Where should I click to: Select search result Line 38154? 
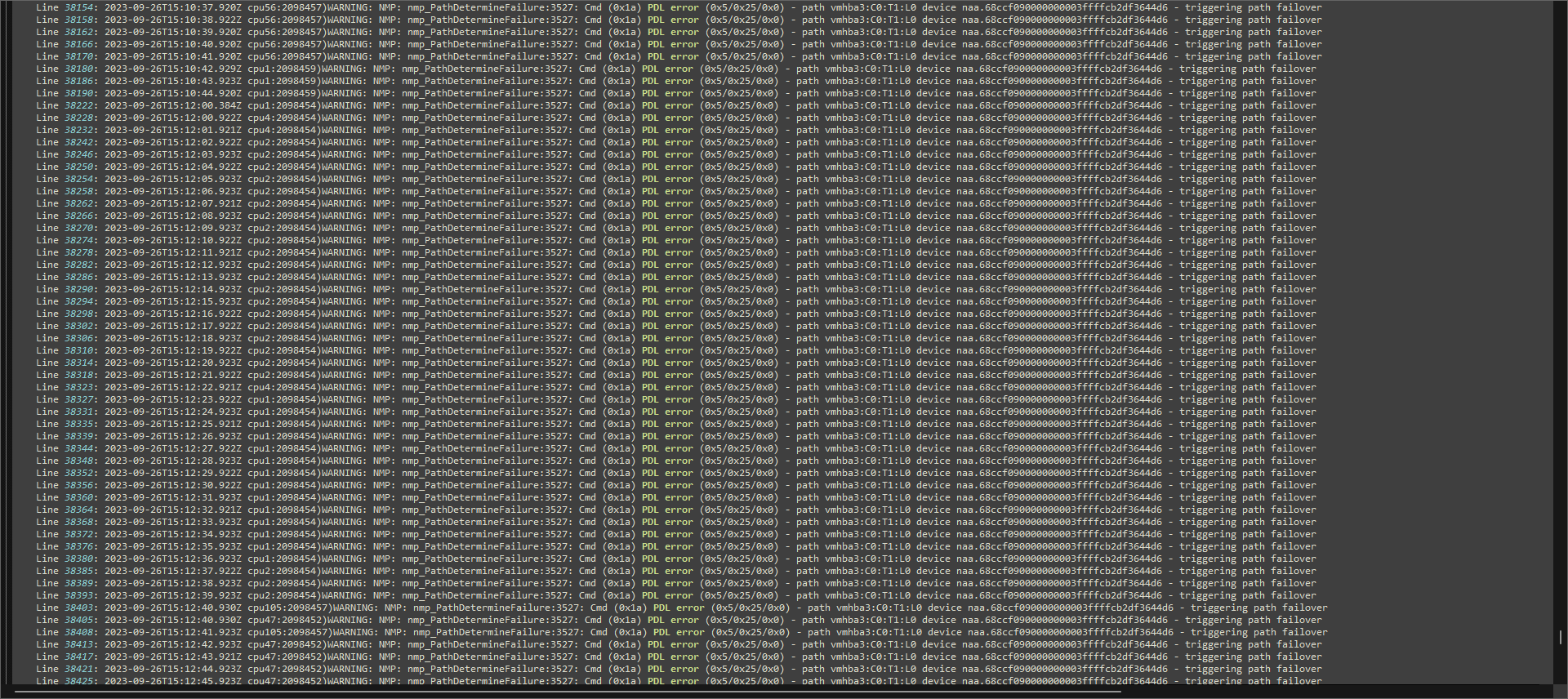point(679,7)
